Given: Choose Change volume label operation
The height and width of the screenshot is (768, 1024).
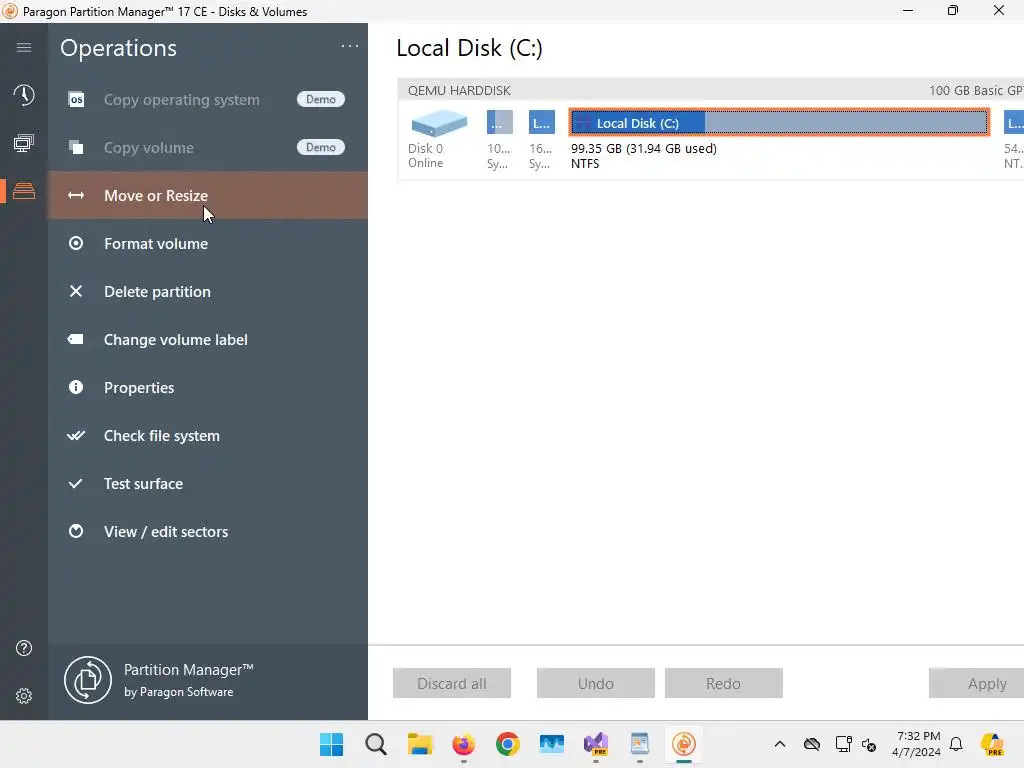Looking at the screenshot, I should pos(208,340).
